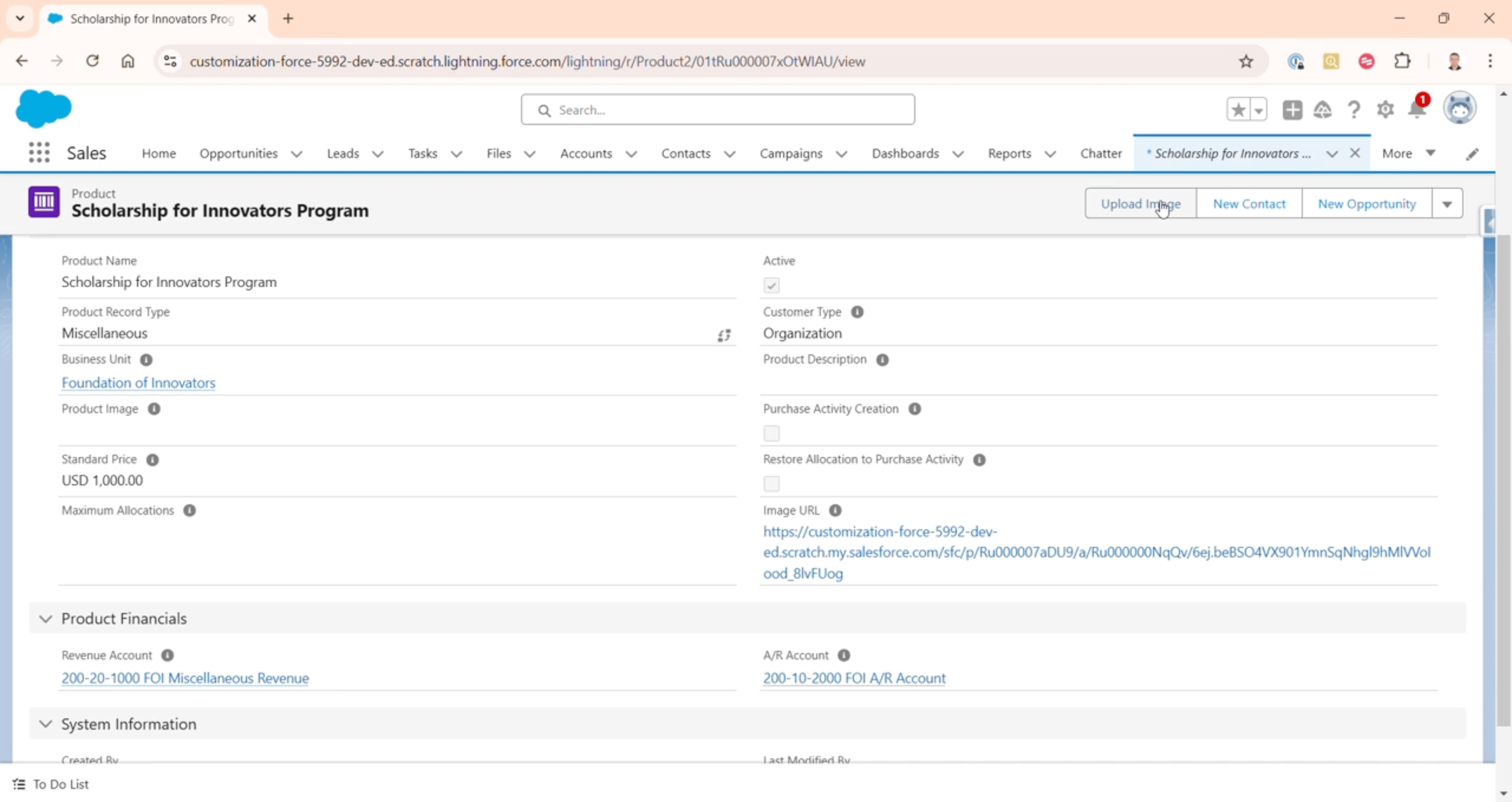Open the Setup gear icon
Screen dimensions: 1512x802
[x=1385, y=110]
